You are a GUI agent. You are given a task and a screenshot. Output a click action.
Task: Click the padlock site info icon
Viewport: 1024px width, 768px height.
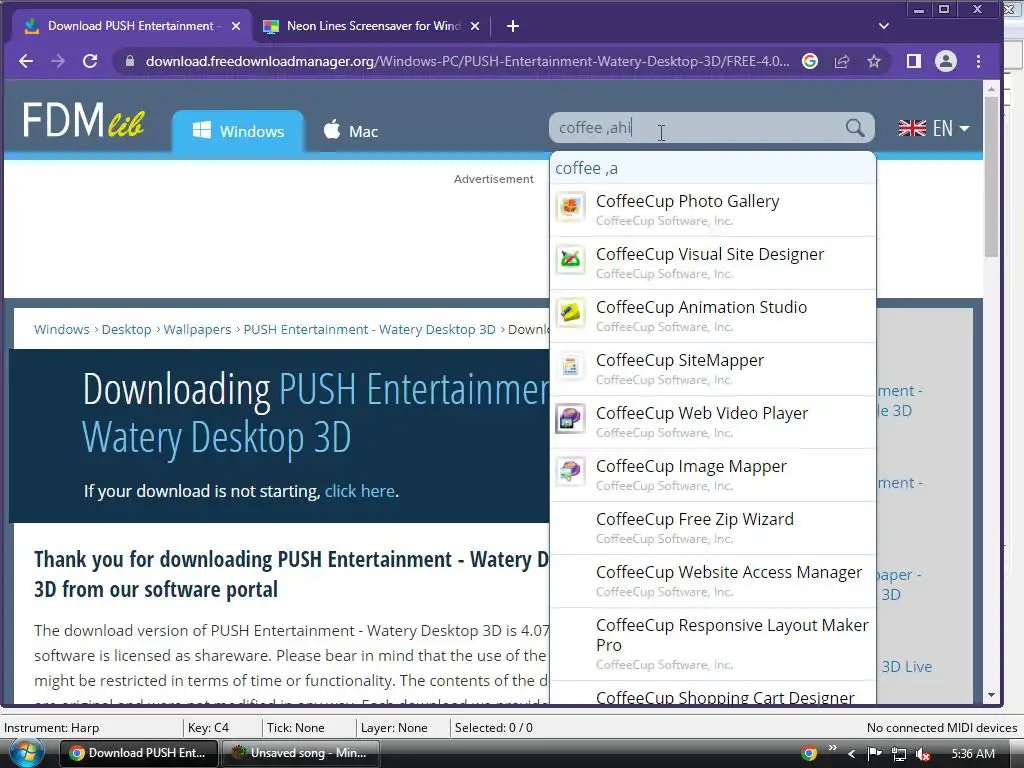point(129,61)
